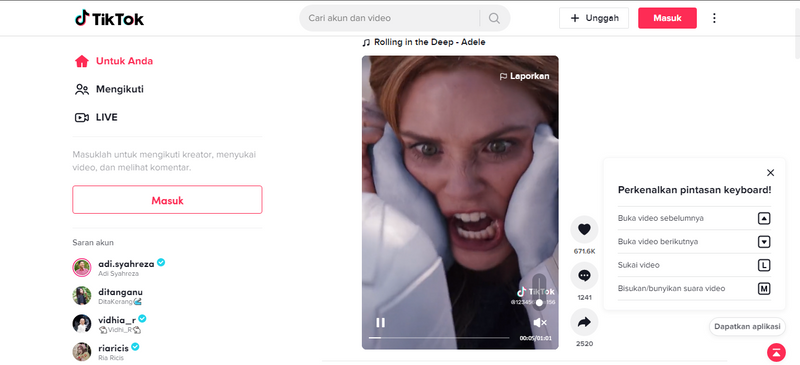
Task: Open vidhia_r profile avatar
Action: click(x=82, y=324)
